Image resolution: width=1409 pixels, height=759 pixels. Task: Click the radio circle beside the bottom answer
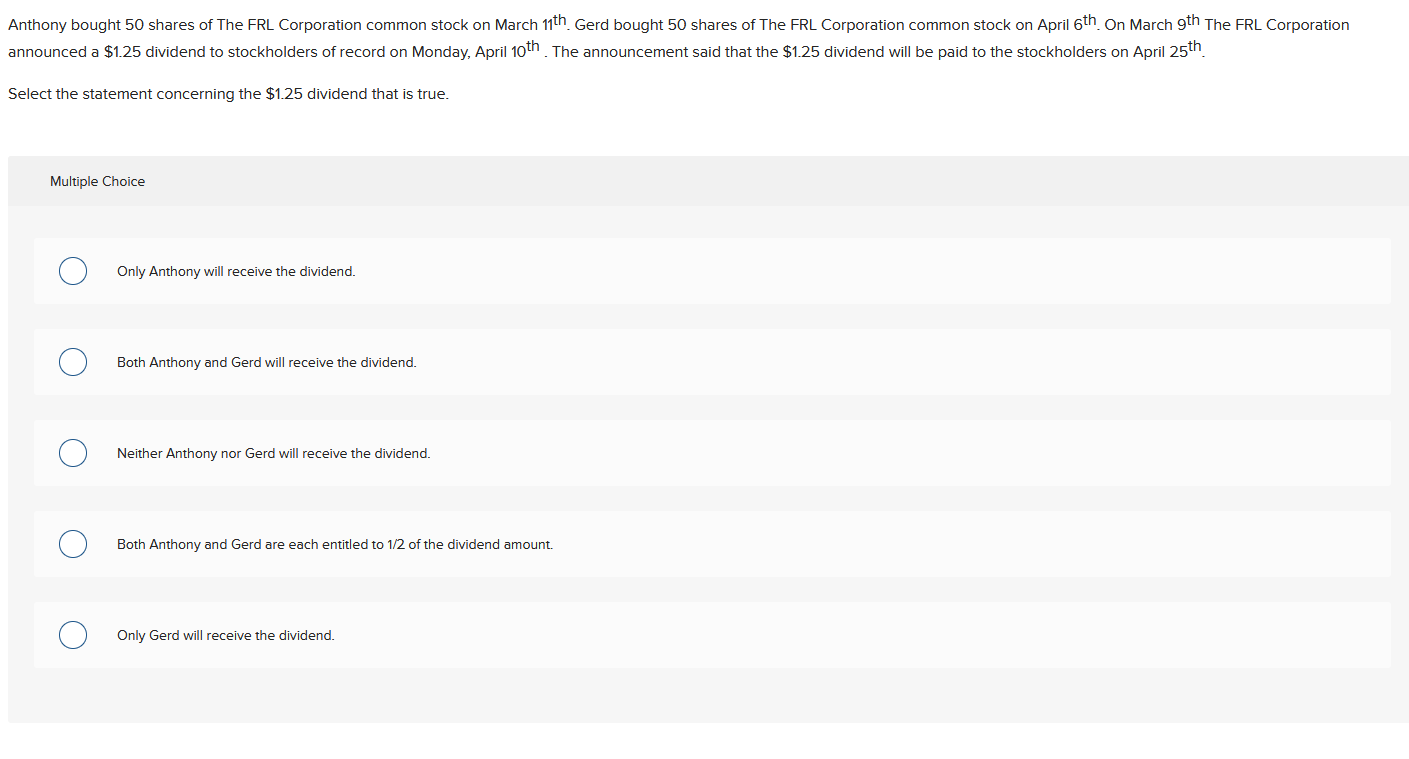coord(72,635)
